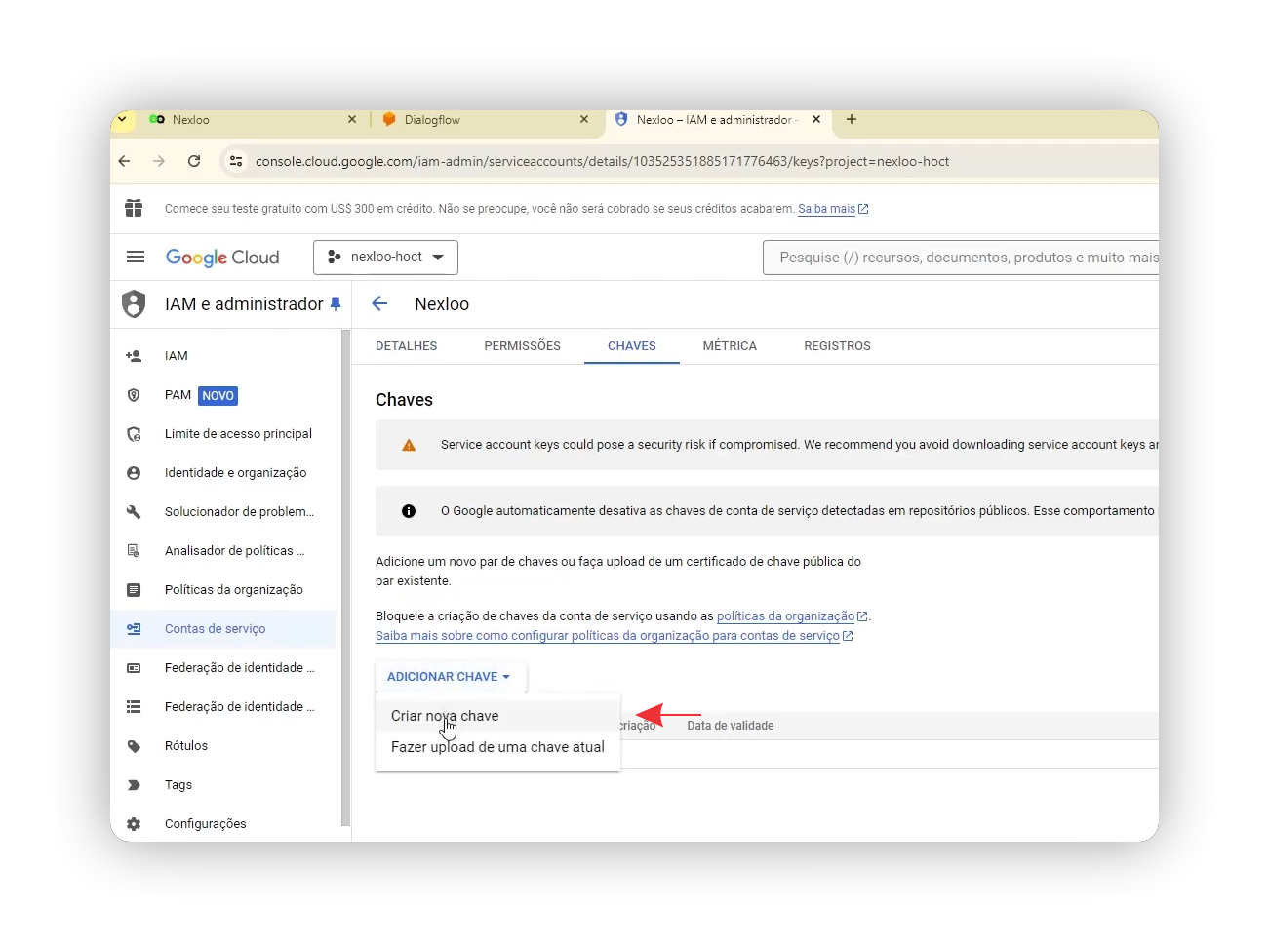This screenshot has height=952, width=1269.
Task: Open site information icon in address bar
Action: pos(235,161)
